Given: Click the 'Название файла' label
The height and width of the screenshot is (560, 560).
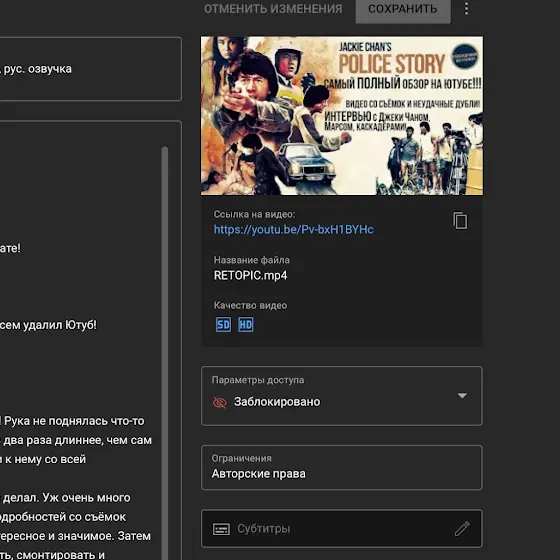Looking at the screenshot, I should pyautogui.click(x=252, y=260).
